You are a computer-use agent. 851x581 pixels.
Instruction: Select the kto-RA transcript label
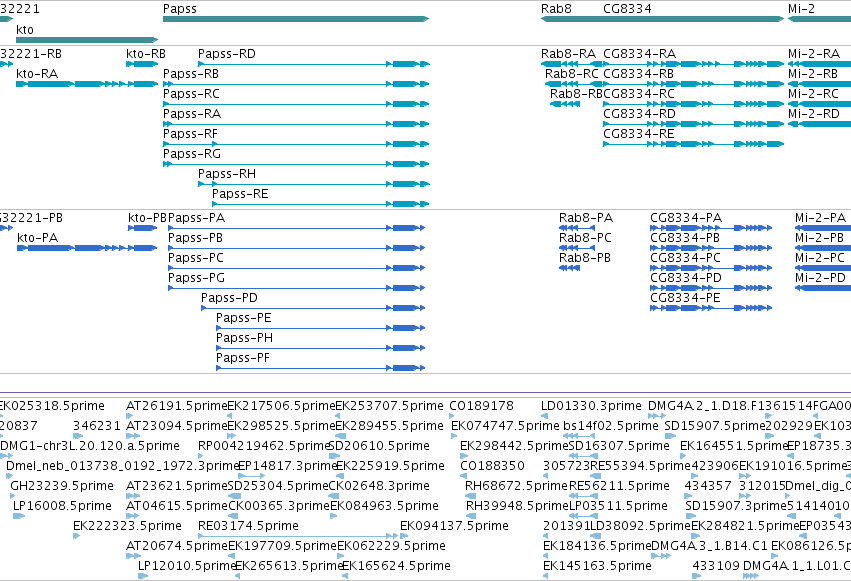click(37, 74)
